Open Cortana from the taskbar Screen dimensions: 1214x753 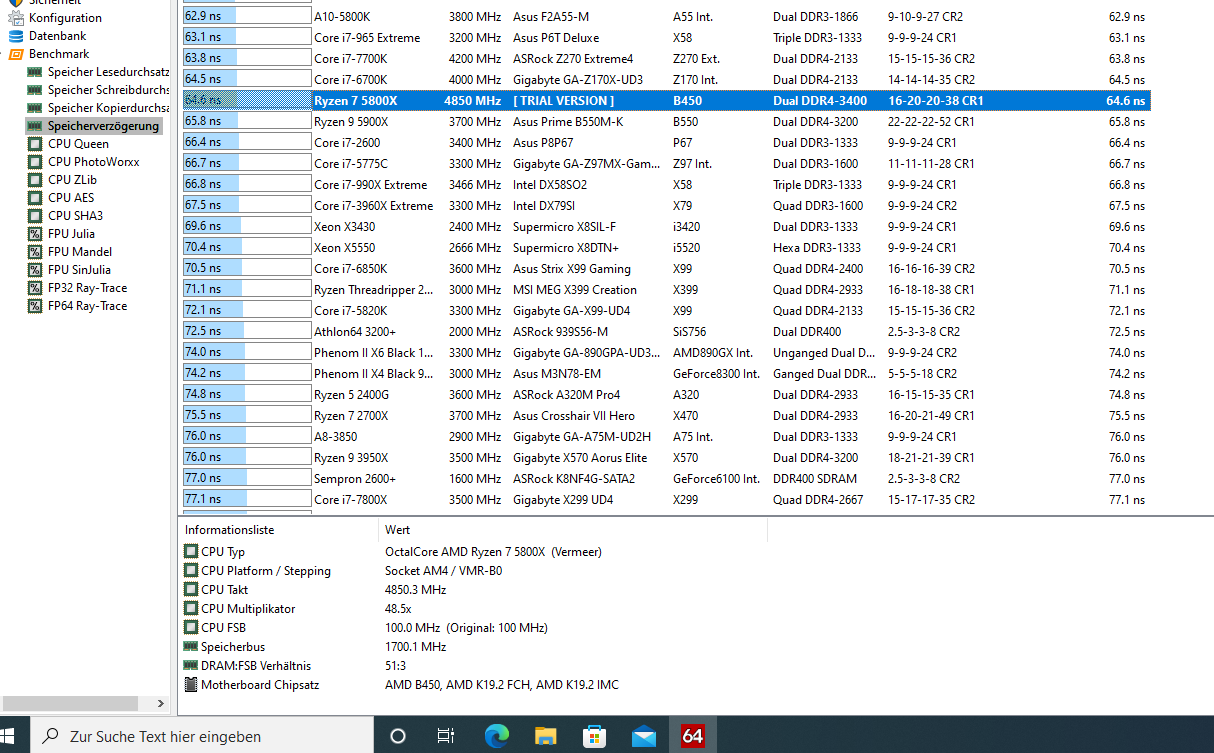click(x=398, y=735)
